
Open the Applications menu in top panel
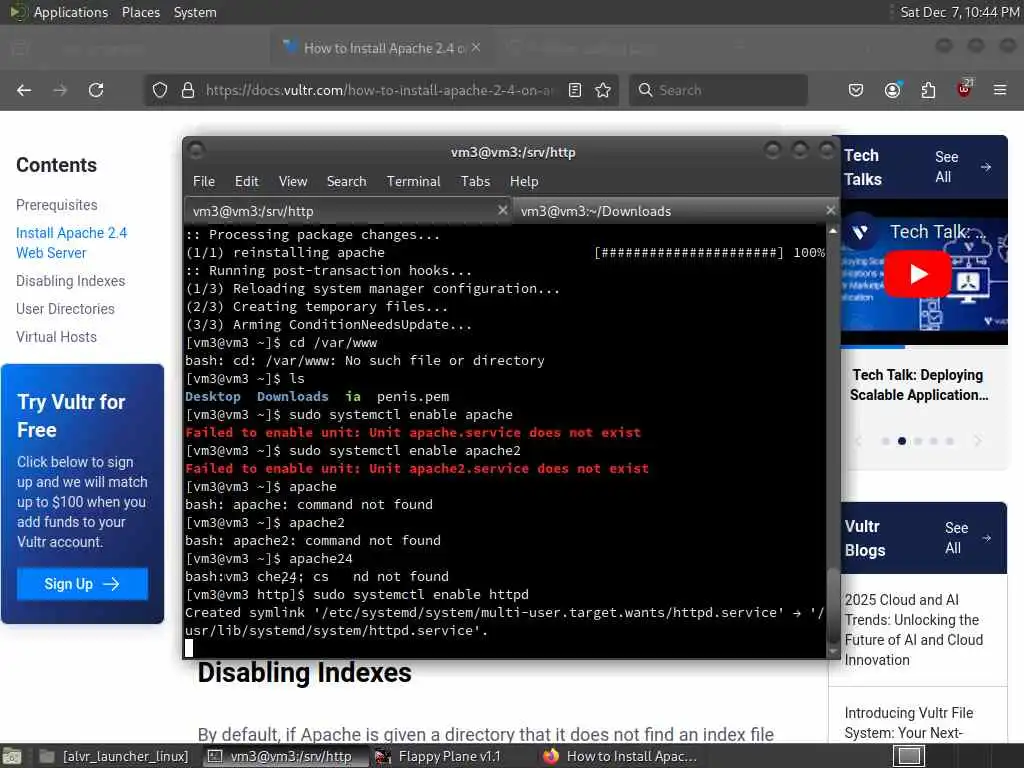coord(71,12)
